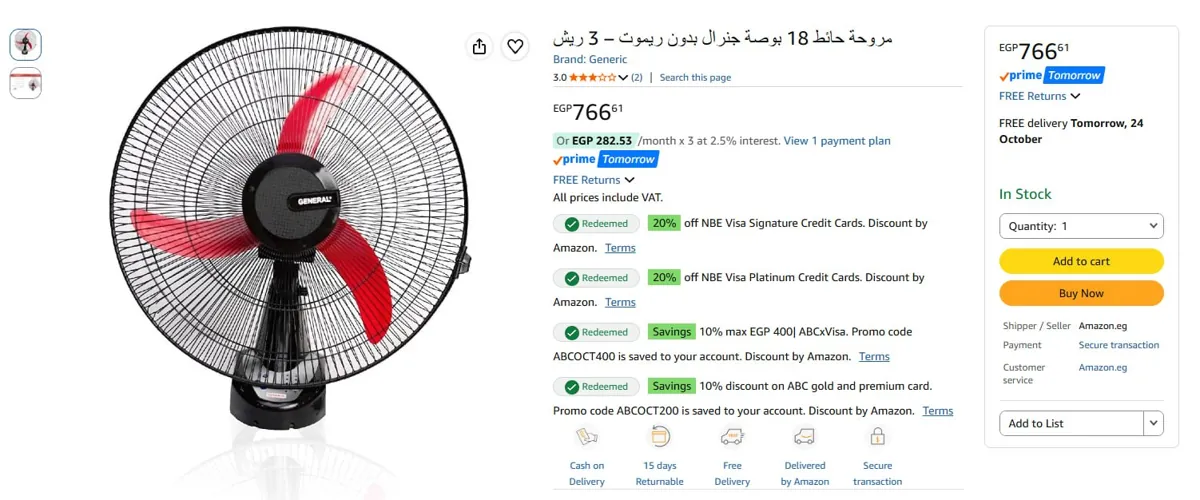
Task: Open the 15 days Returnable icon
Action: [660, 437]
